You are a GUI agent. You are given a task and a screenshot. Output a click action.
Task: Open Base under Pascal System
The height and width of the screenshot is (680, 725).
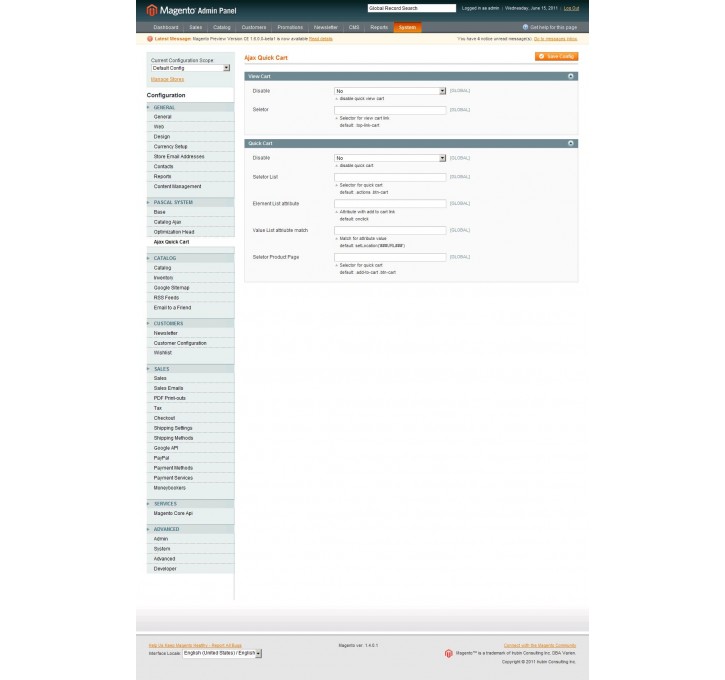pyautogui.click(x=190, y=212)
